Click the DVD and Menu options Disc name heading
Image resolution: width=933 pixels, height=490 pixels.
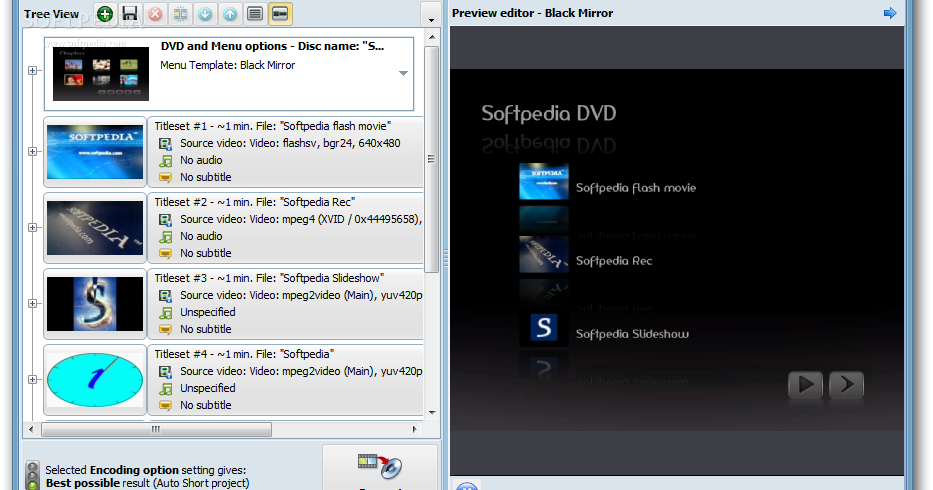(x=272, y=46)
